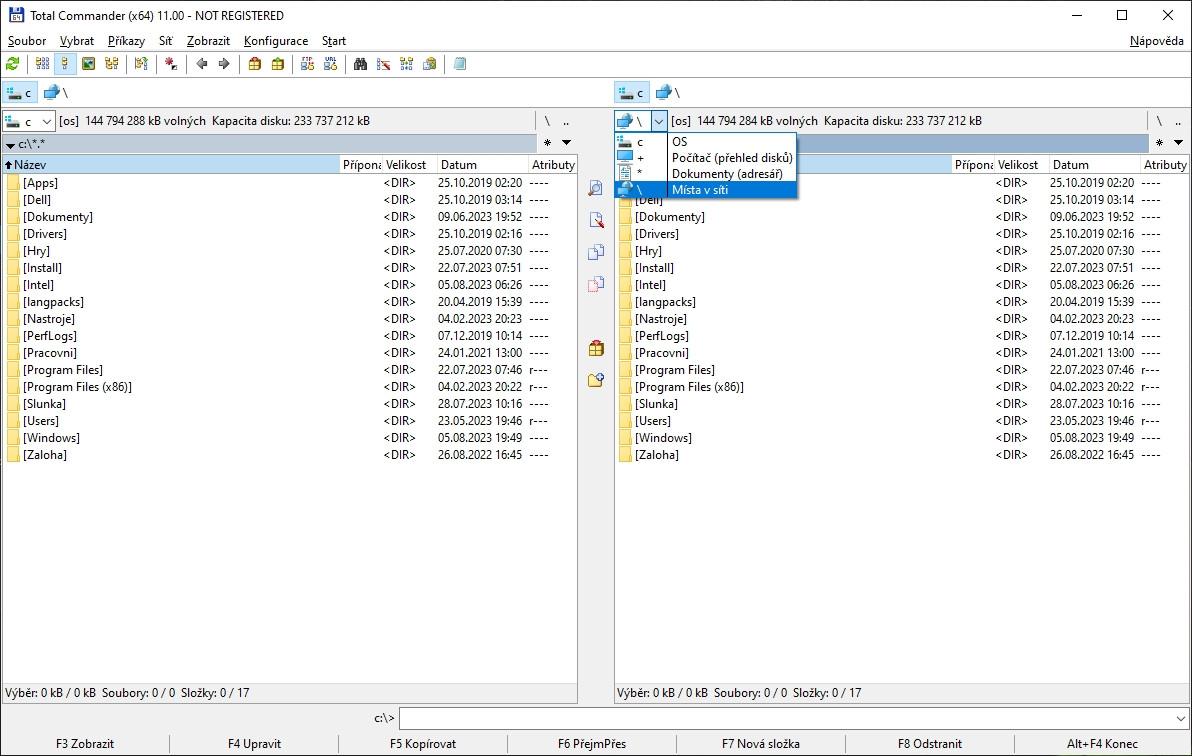Click the F7 Nová složka button
The width and height of the screenshot is (1192, 756).
point(760,744)
